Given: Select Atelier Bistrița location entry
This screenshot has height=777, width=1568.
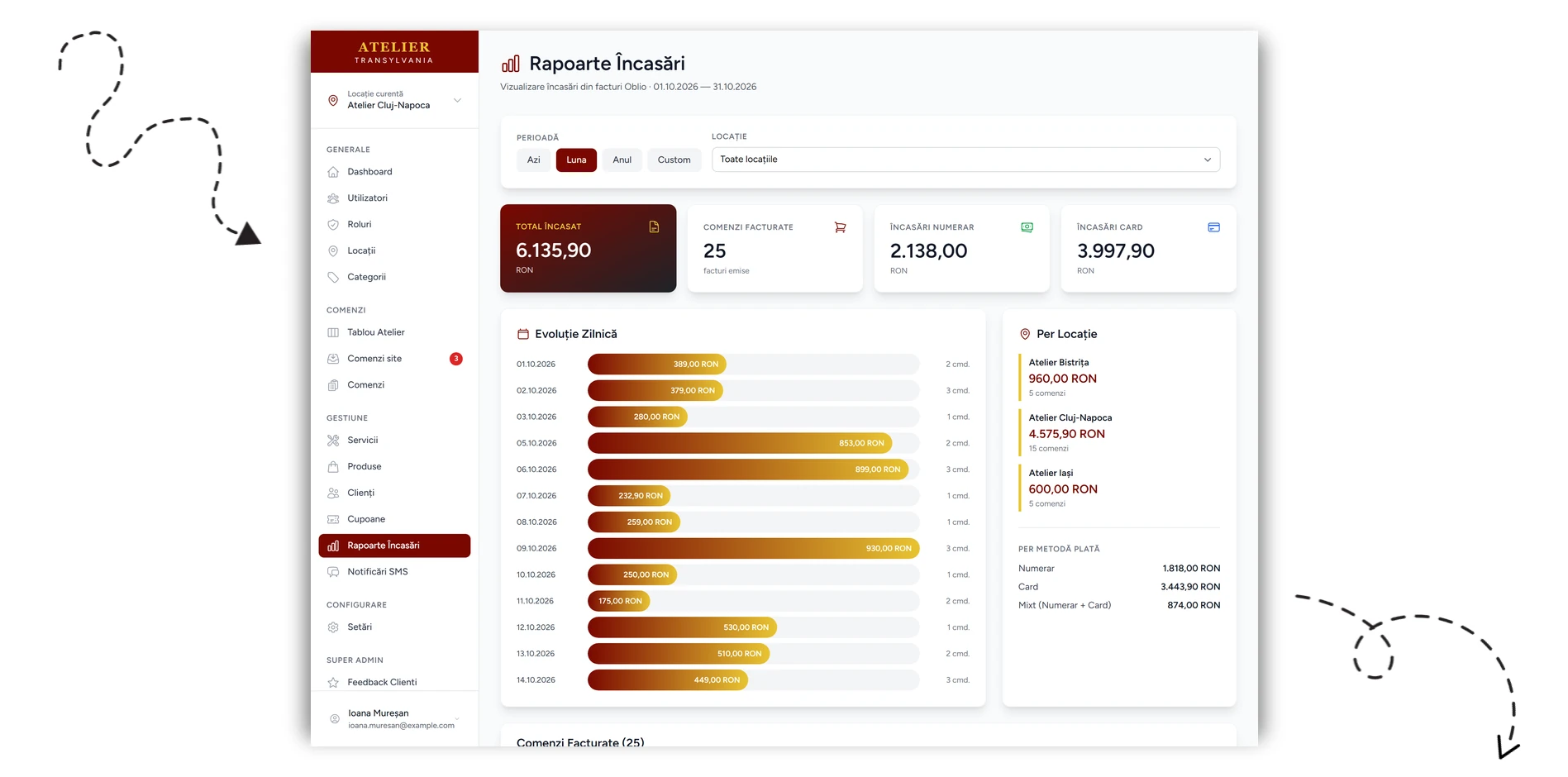Looking at the screenshot, I should tap(1119, 377).
